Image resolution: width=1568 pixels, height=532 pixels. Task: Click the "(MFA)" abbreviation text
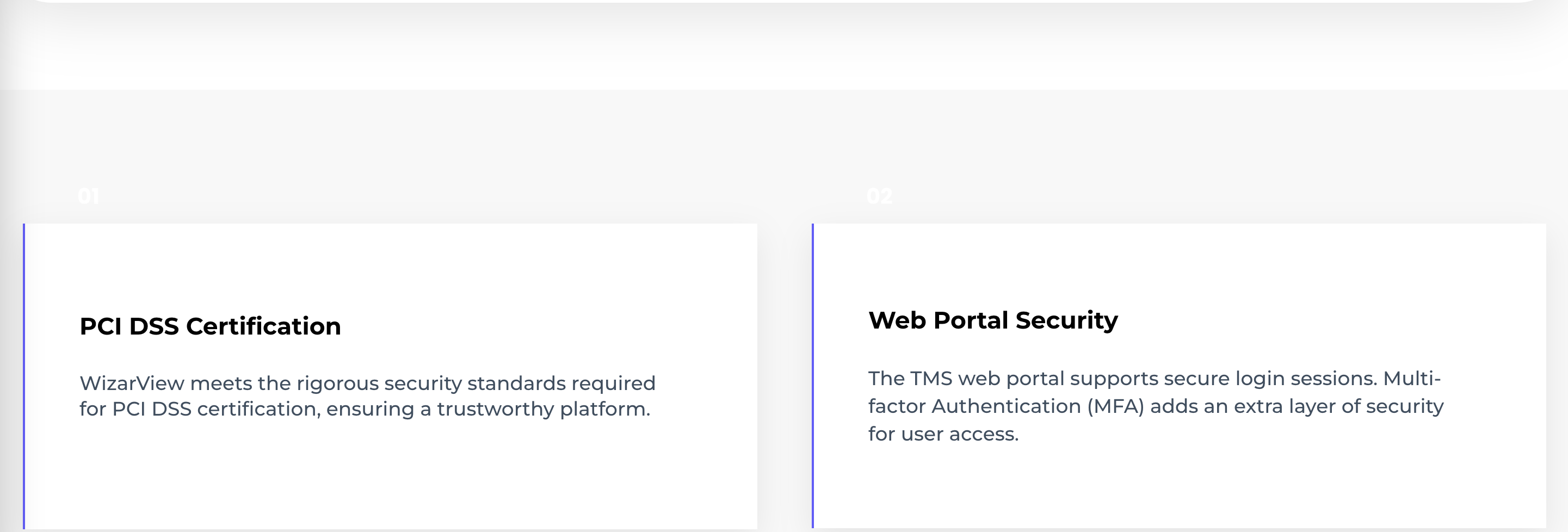pyautogui.click(x=1115, y=406)
